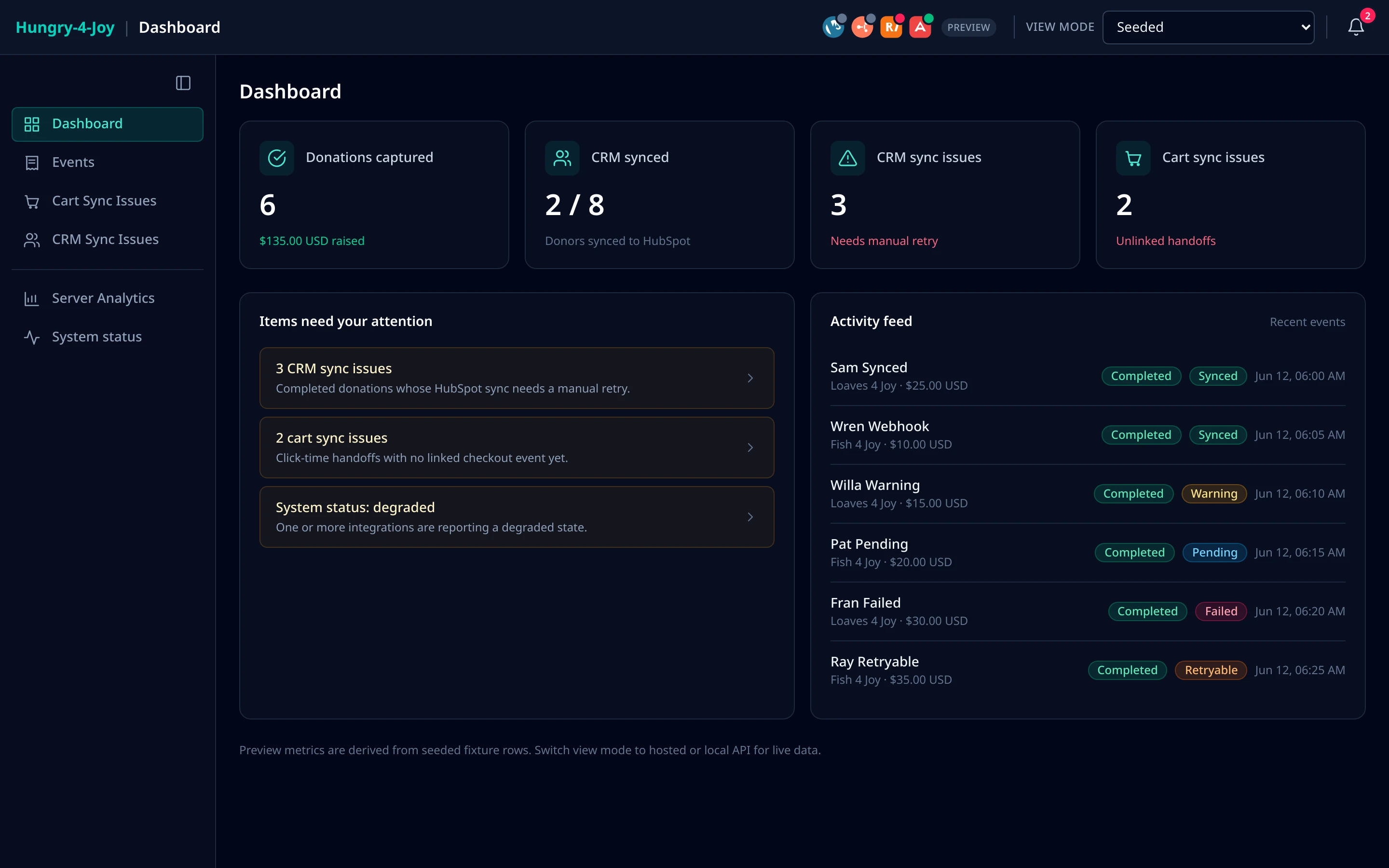Click the Pending badge for Pat Pending
Viewport: 1389px width, 868px height.
(x=1214, y=552)
